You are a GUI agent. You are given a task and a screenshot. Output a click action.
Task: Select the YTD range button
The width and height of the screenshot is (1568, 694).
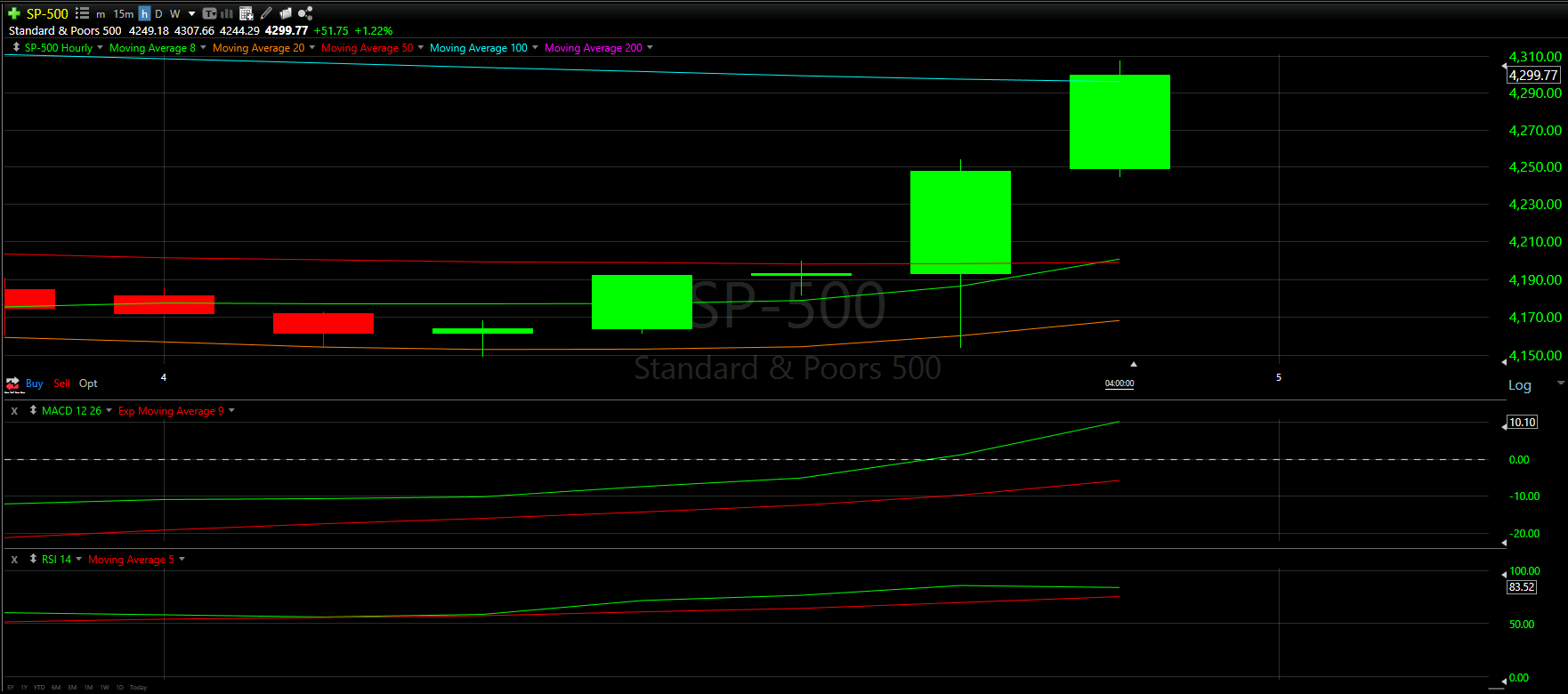(39, 688)
